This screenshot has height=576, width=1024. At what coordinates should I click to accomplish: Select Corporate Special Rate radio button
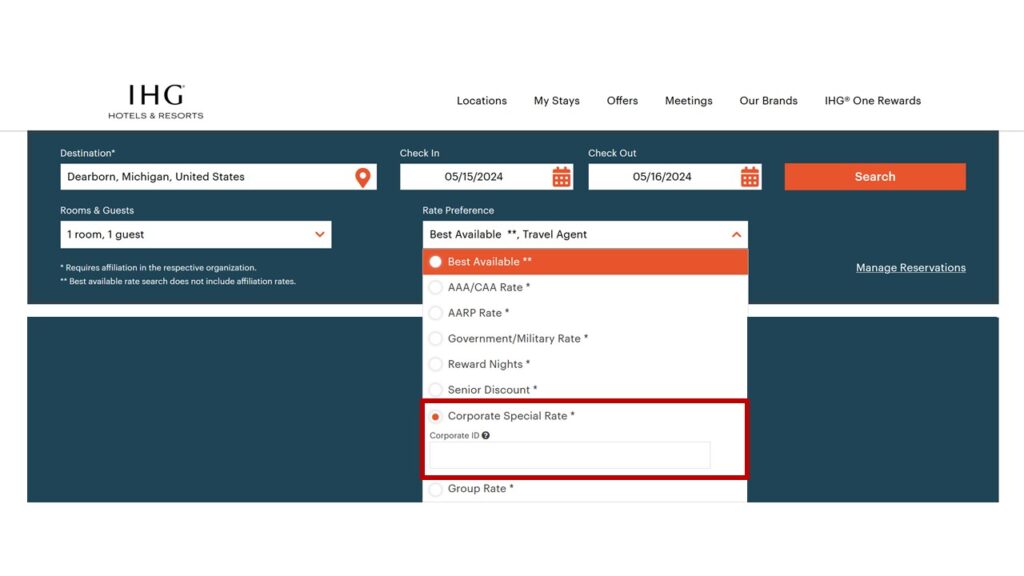[436, 416]
